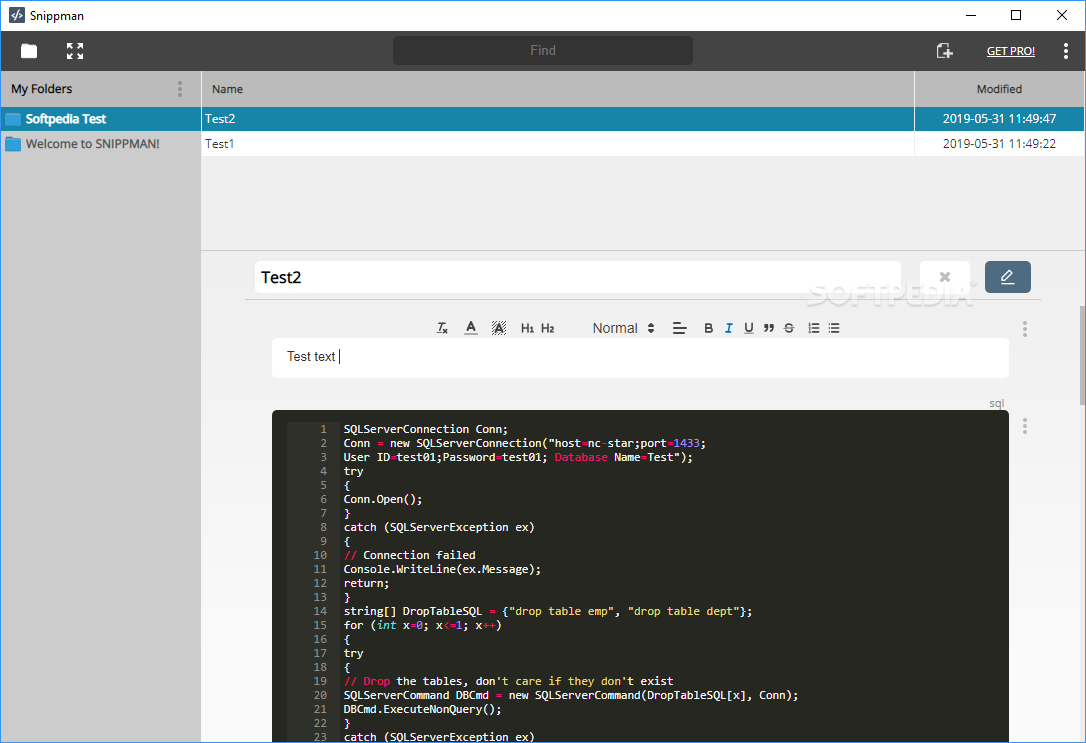Toggle italic formatting

pos(729,328)
